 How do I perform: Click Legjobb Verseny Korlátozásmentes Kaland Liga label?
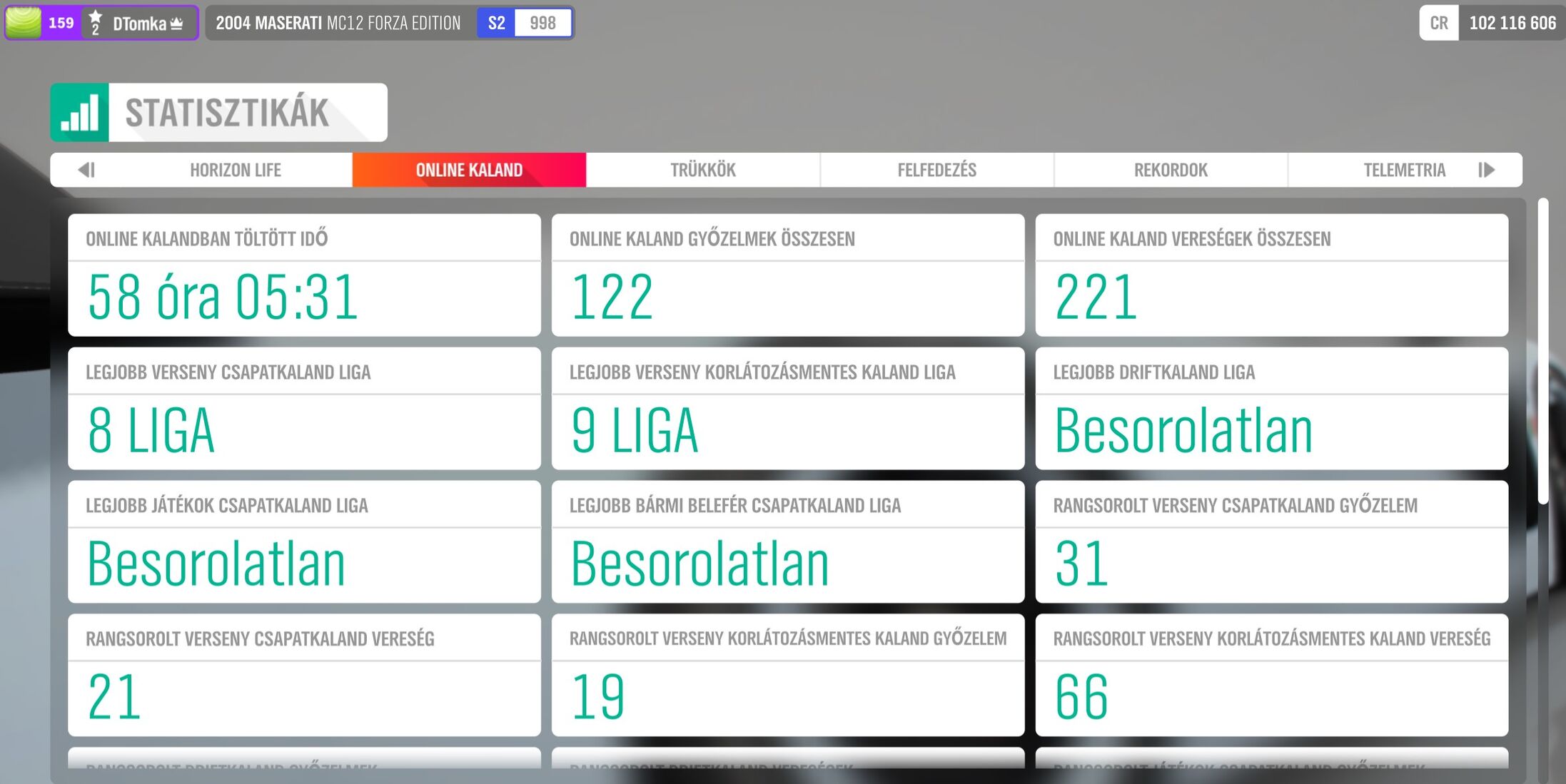click(x=762, y=372)
